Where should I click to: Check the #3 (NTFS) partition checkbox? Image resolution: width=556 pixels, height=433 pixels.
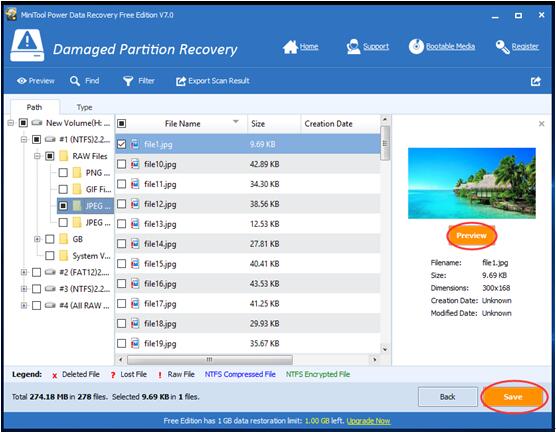point(36,289)
